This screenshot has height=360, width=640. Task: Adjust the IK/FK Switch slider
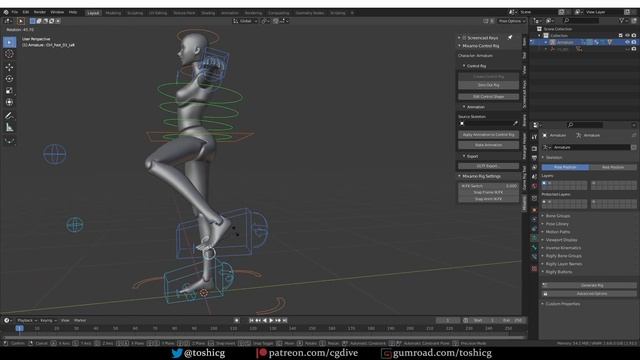pyautogui.click(x=488, y=186)
